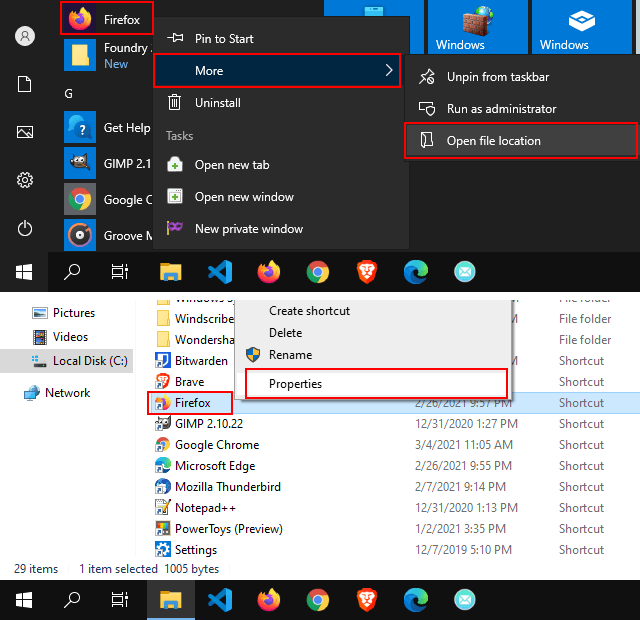Jump to letter G section header
The width and height of the screenshot is (640, 620).
coord(69,94)
